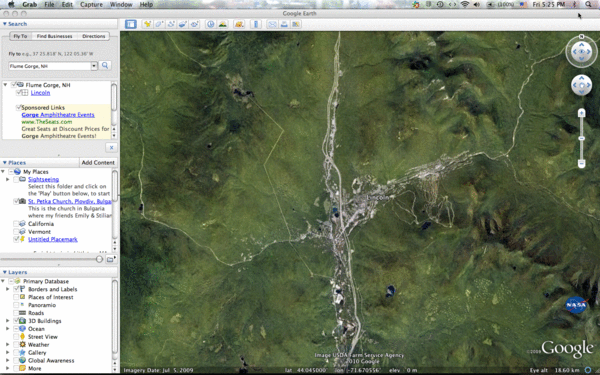The width and height of the screenshot is (600, 375).
Task: Open the Capture menu
Action: (x=91, y=4)
